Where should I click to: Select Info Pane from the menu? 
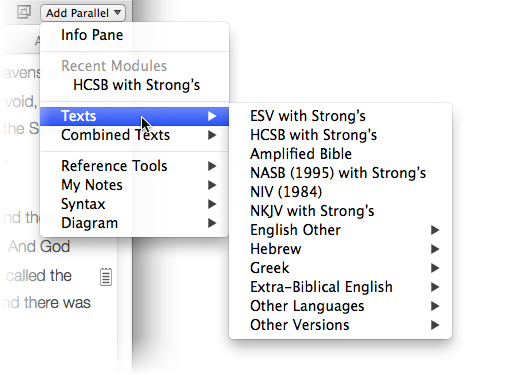pos(134,35)
